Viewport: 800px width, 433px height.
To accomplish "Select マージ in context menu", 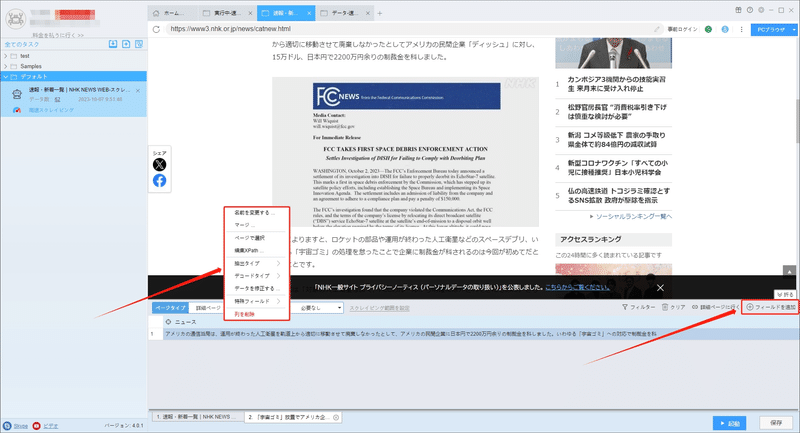I will pyautogui.click(x=257, y=225).
